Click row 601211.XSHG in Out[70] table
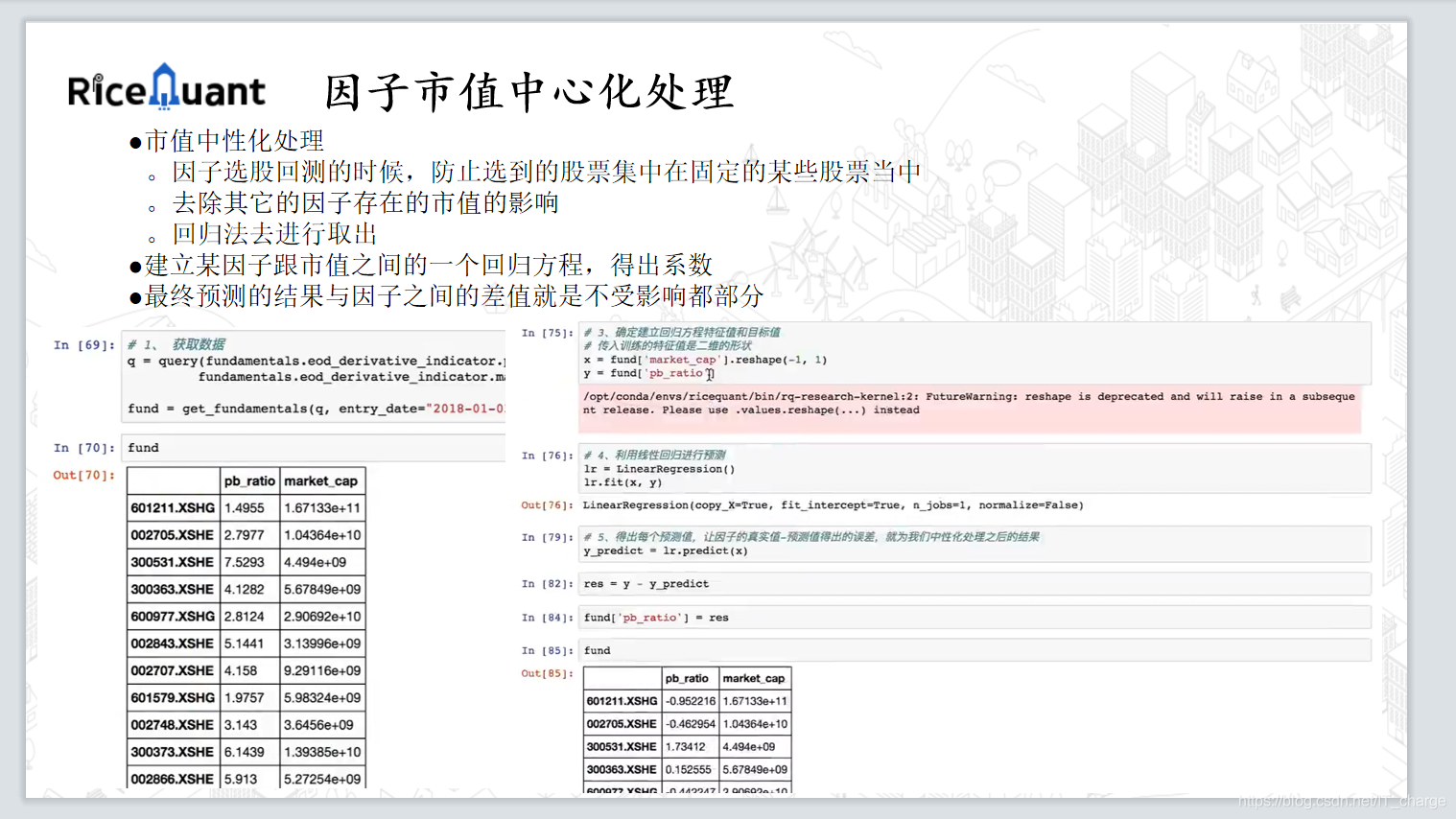This screenshot has width=1456, height=819. pos(247,508)
